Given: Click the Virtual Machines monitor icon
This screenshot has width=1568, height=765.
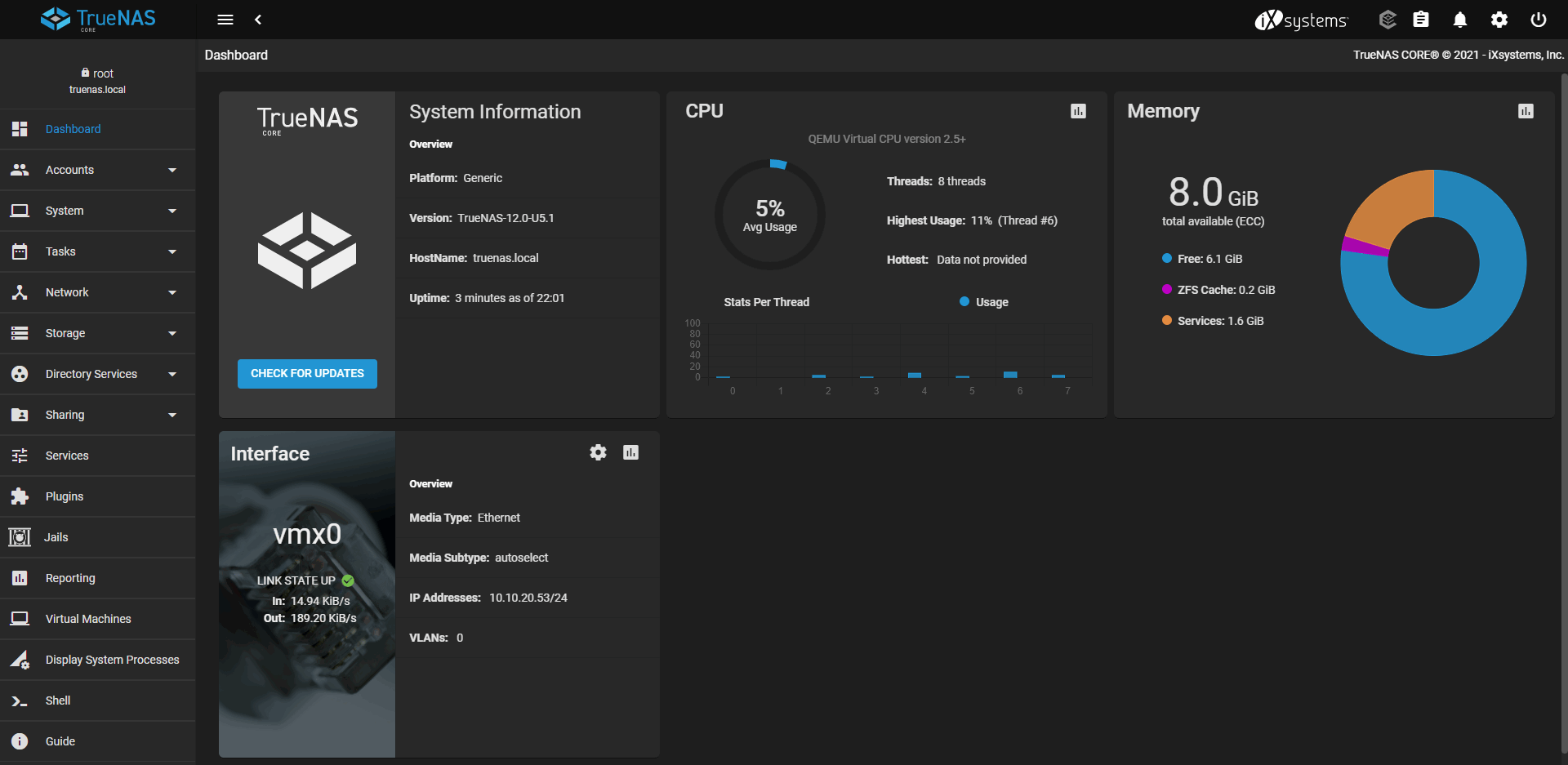Looking at the screenshot, I should 20,619.
